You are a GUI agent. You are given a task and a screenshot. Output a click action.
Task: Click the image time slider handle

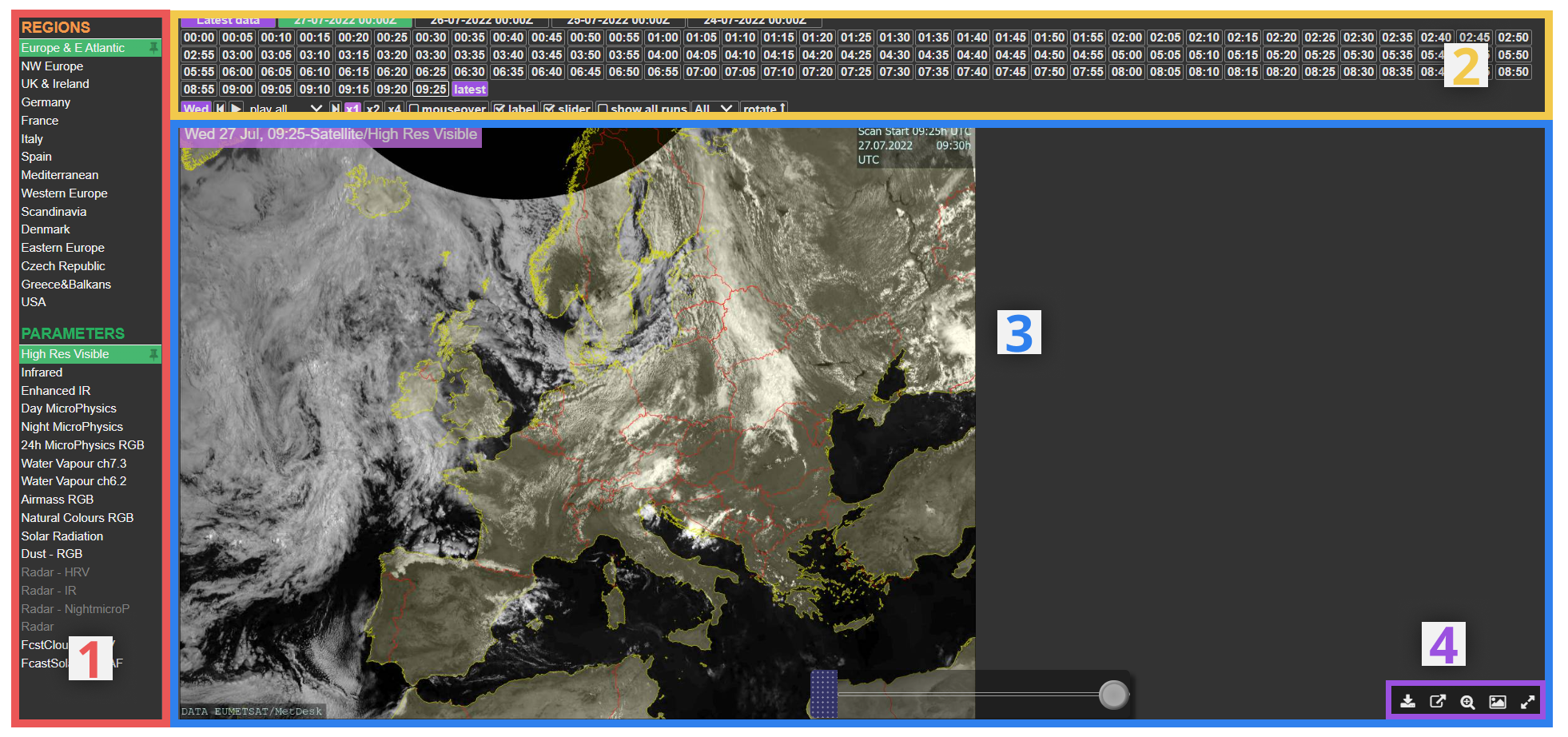coord(1113,695)
